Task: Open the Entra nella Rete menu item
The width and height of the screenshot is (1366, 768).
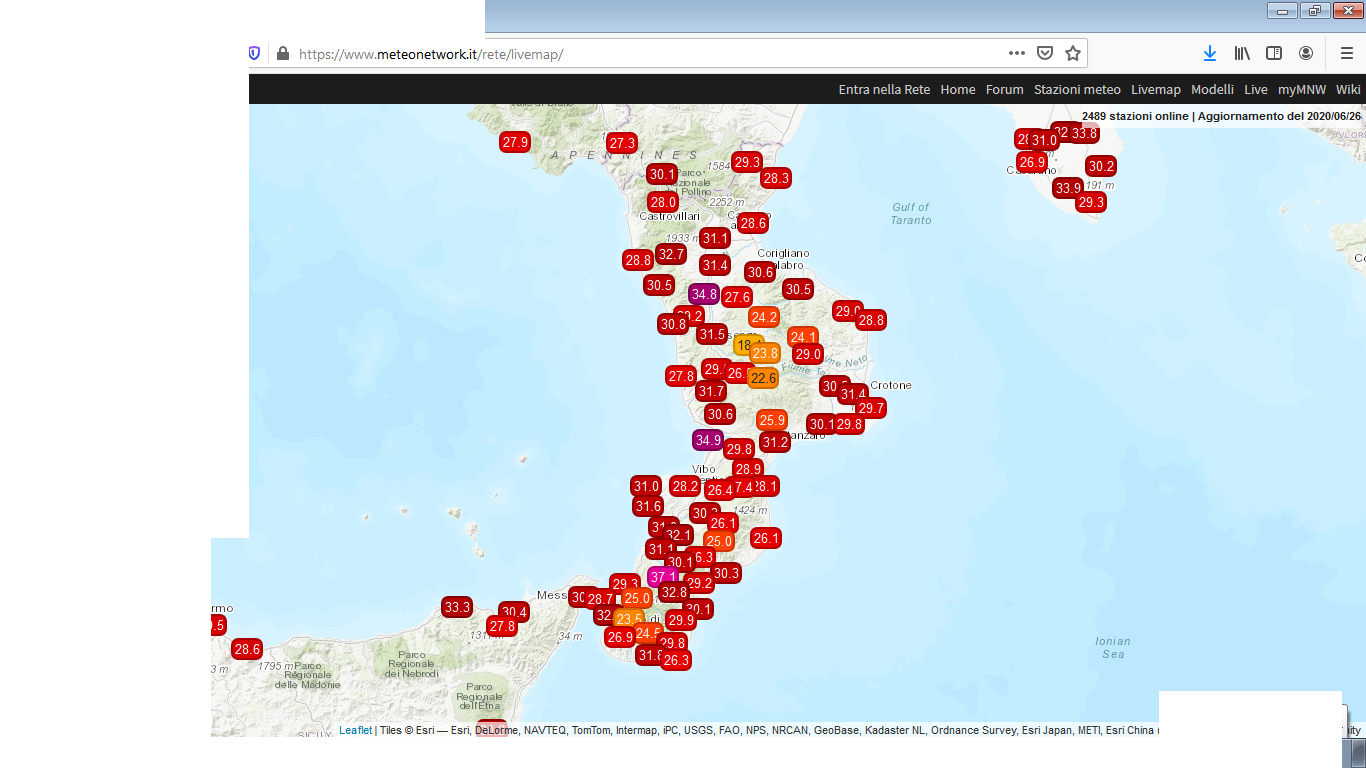Action: pyautogui.click(x=884, y=89)
